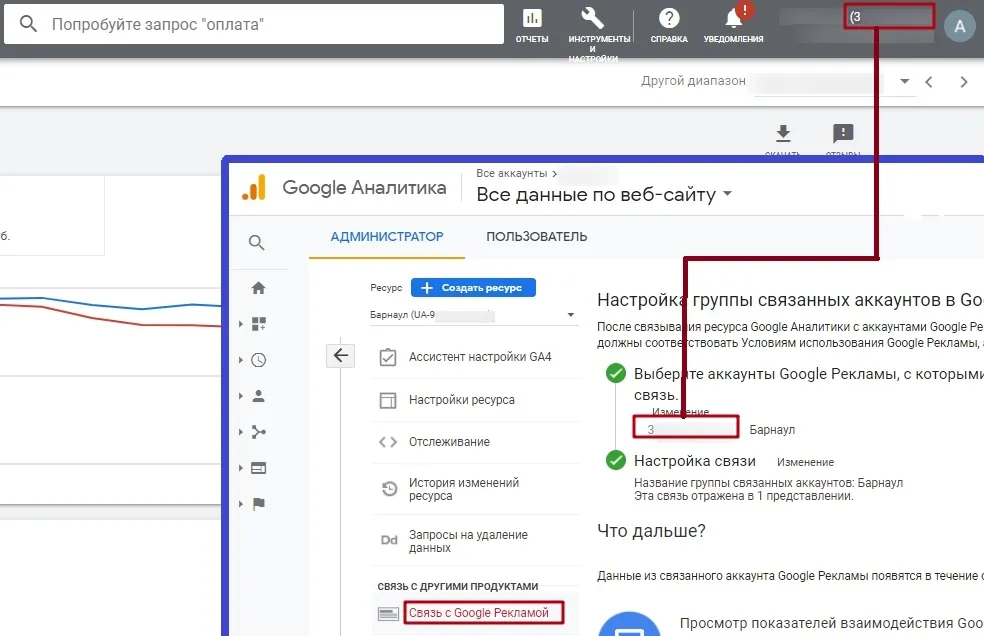The height and width of the screenshot is (636, 984).
Task: Expand customization section arrow in sidebar
Action: pos(241,324)
